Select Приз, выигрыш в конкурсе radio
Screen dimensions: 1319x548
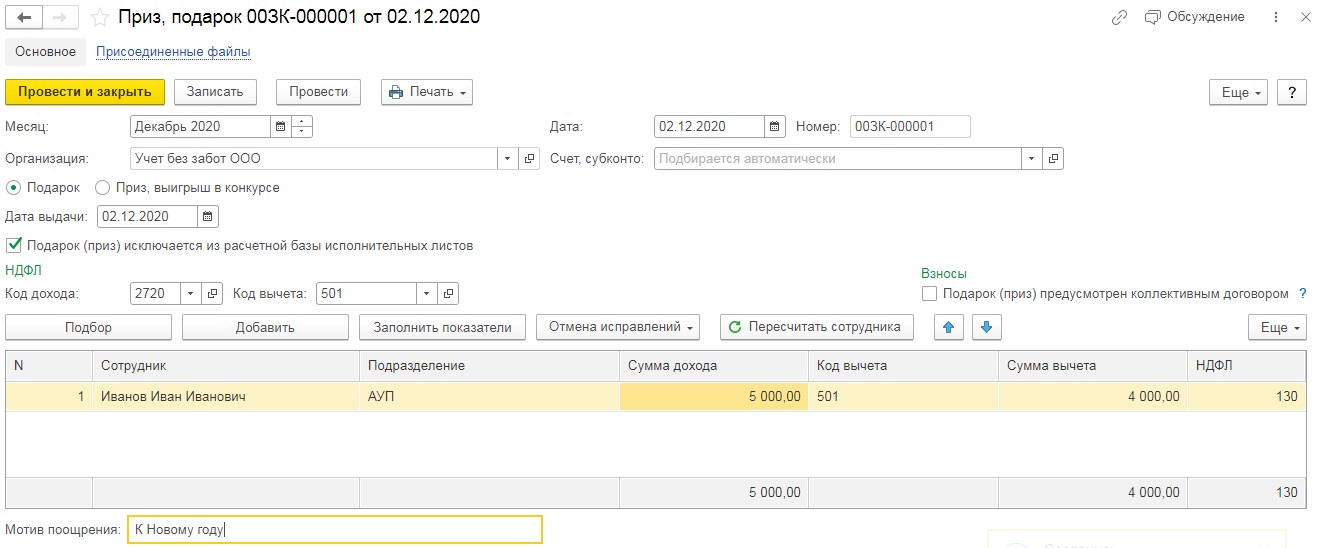coord(102,187)
